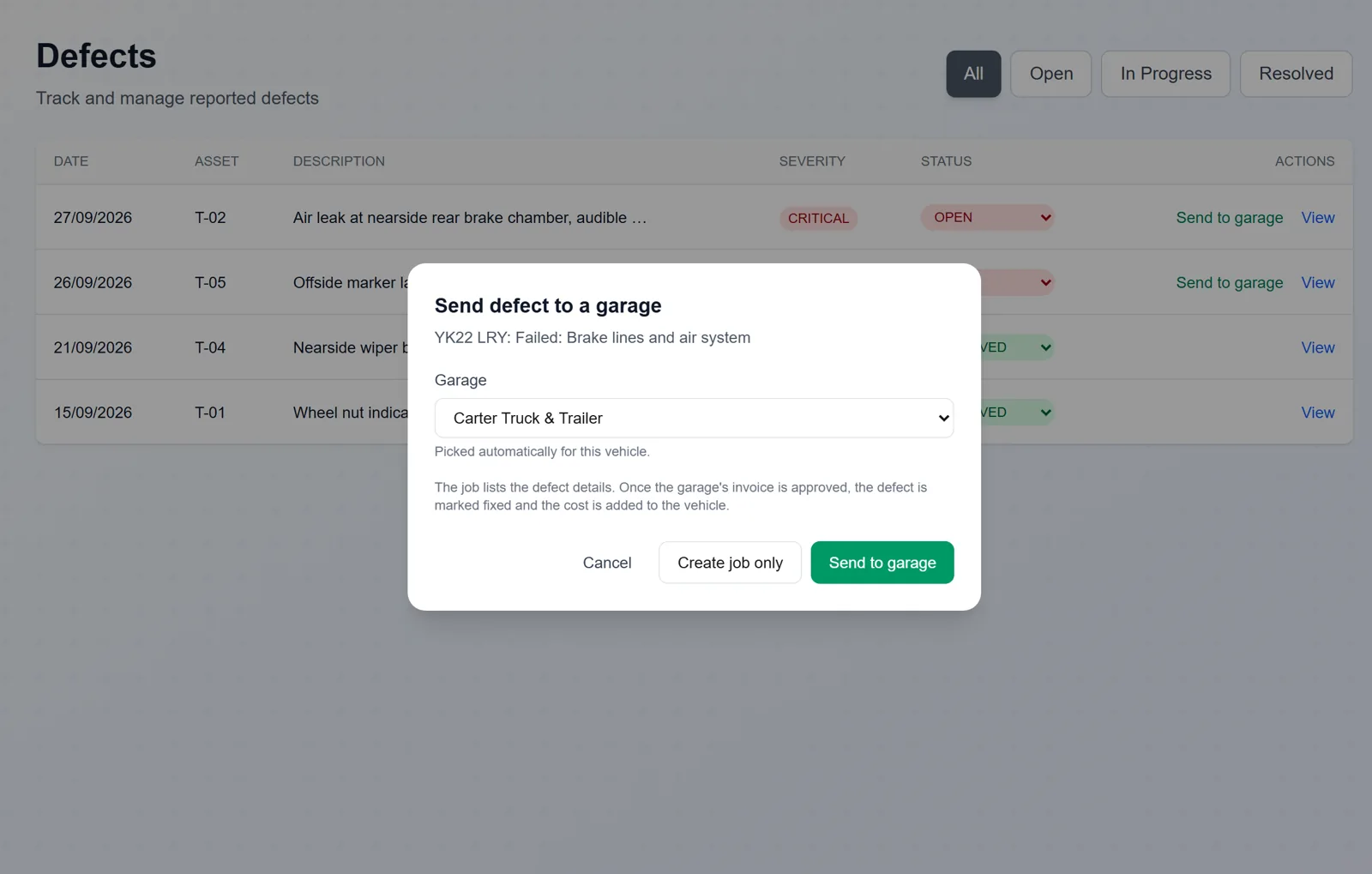Click the CRITICAL severity badge

818,218
